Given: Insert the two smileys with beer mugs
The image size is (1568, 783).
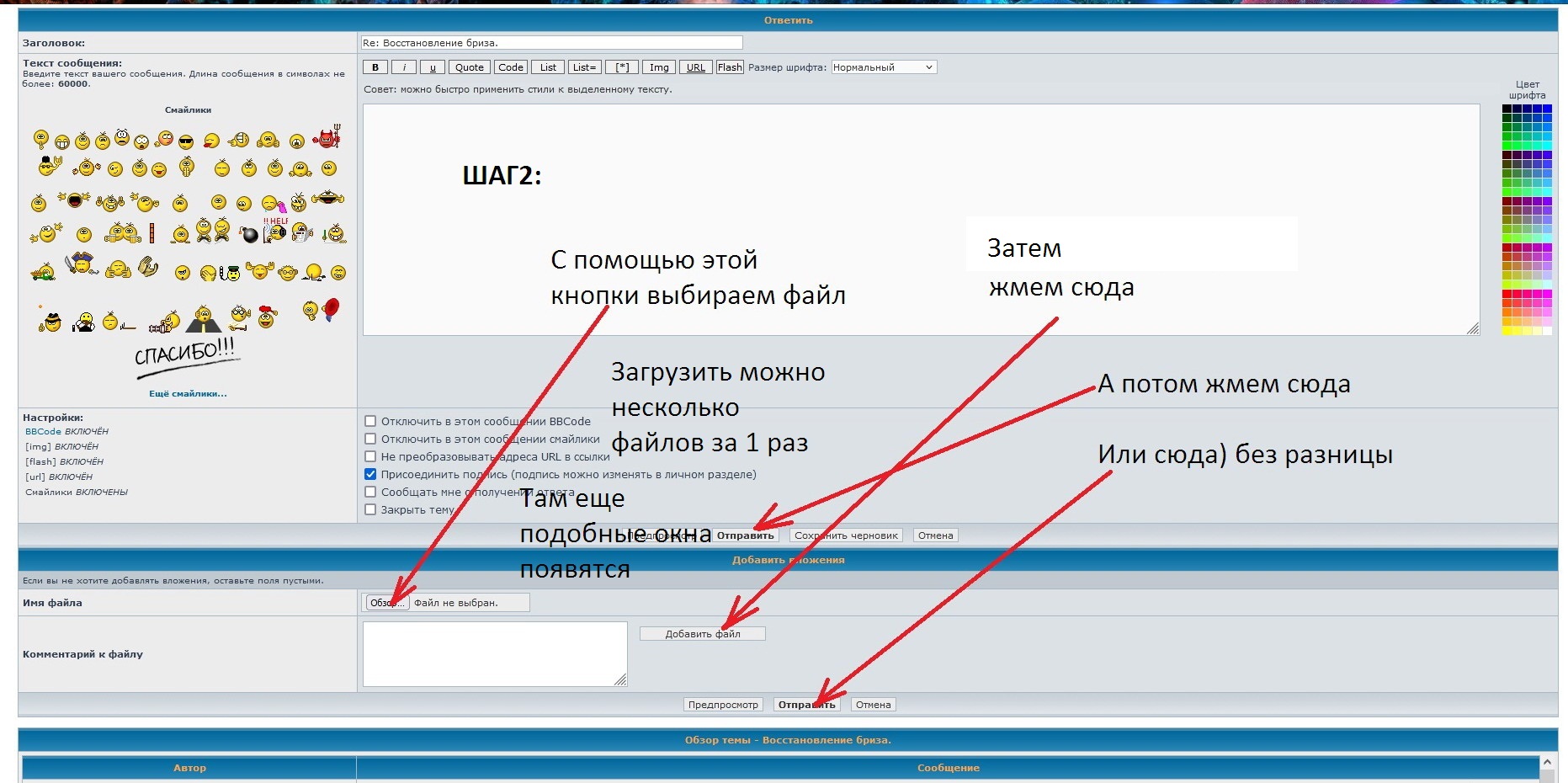Looking at the screenshot, I should (x=122, y=232).
